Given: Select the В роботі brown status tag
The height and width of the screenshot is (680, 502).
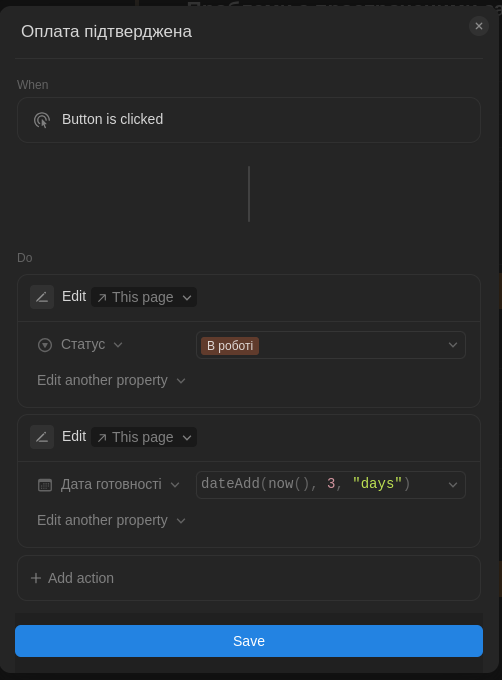Looking at the screenshot, I should (x=230, y=346).
